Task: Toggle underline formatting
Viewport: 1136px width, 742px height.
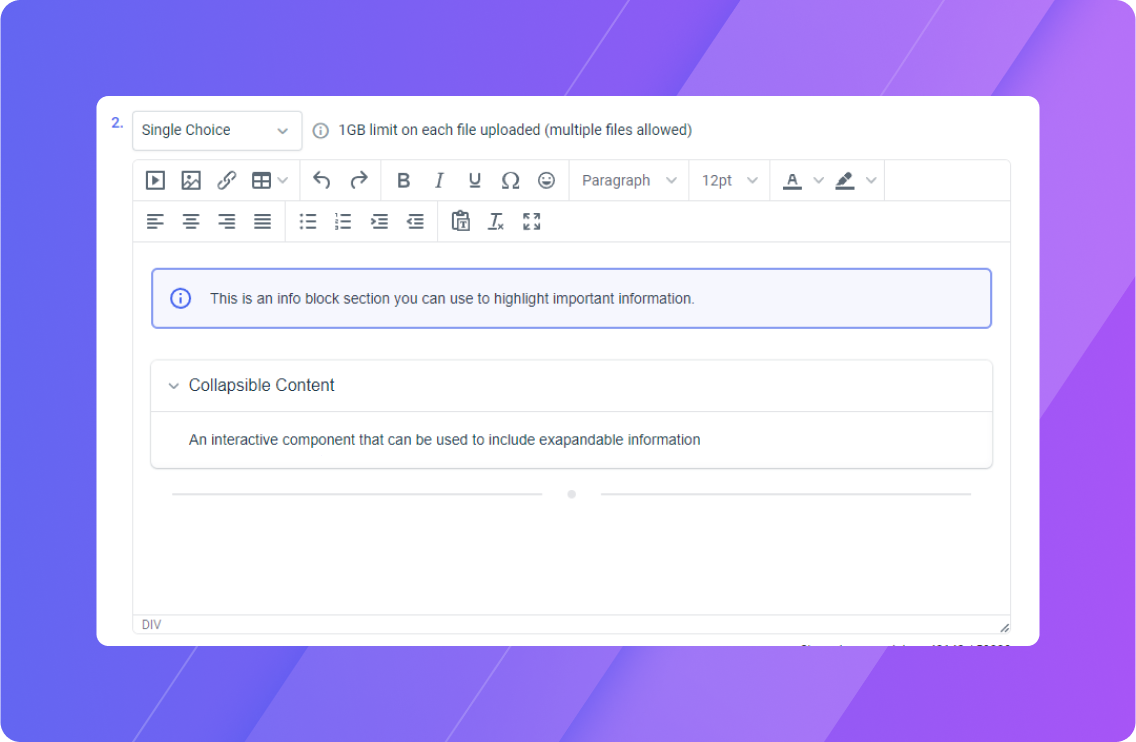Action: (x=474, y=180)
